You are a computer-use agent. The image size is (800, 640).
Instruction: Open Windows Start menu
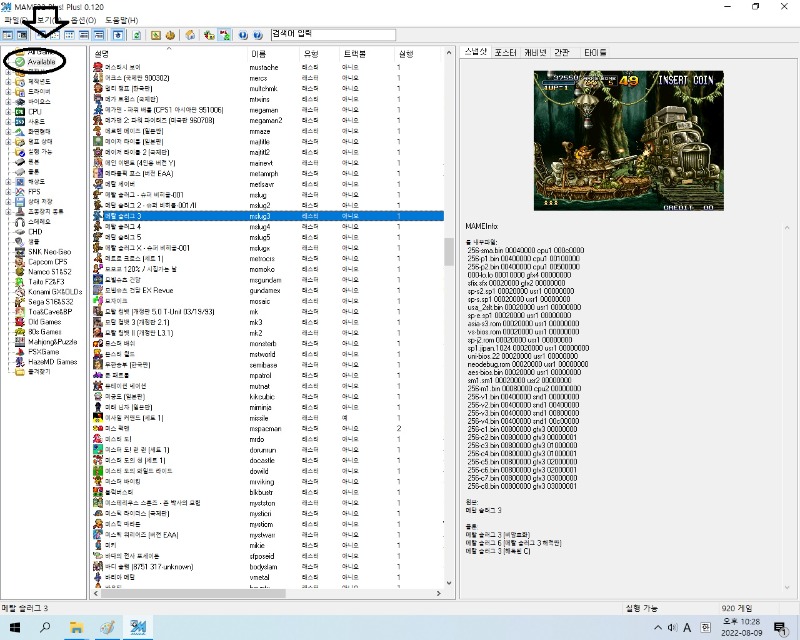coord(15,627)
